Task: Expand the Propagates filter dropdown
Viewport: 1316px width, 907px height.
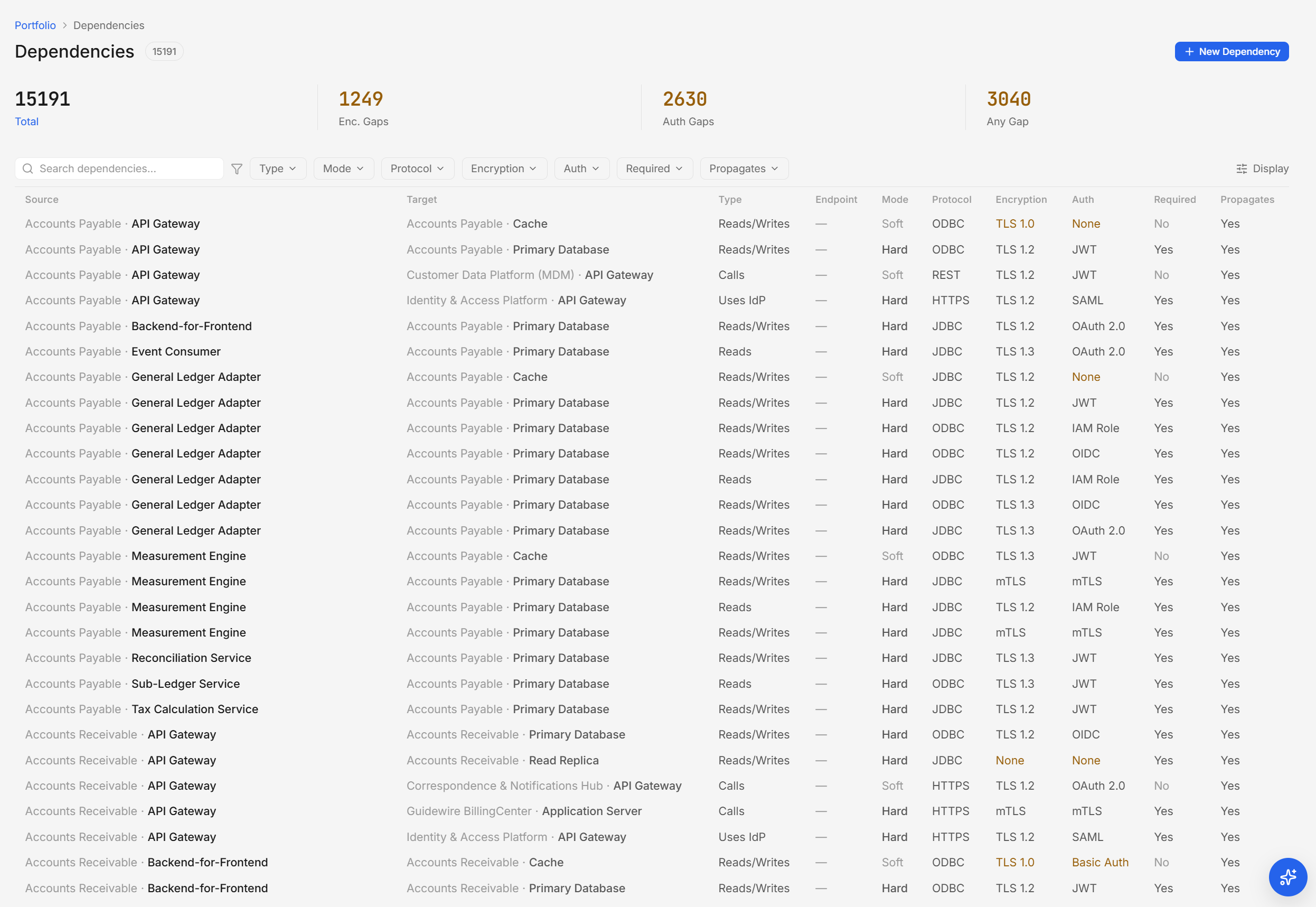Action: [x=744, y=169]
